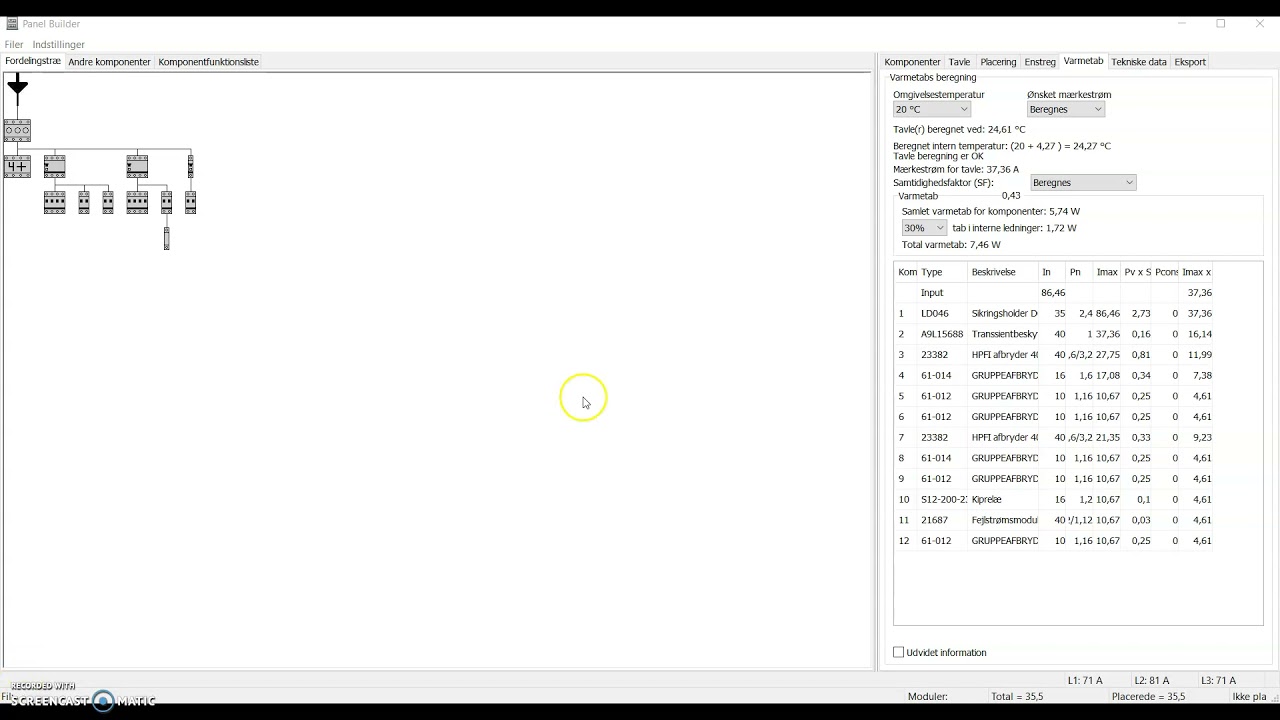Select the three-circle fuse holder component
The height and width of the screenshot is (720, 1280).
point(17,130)
